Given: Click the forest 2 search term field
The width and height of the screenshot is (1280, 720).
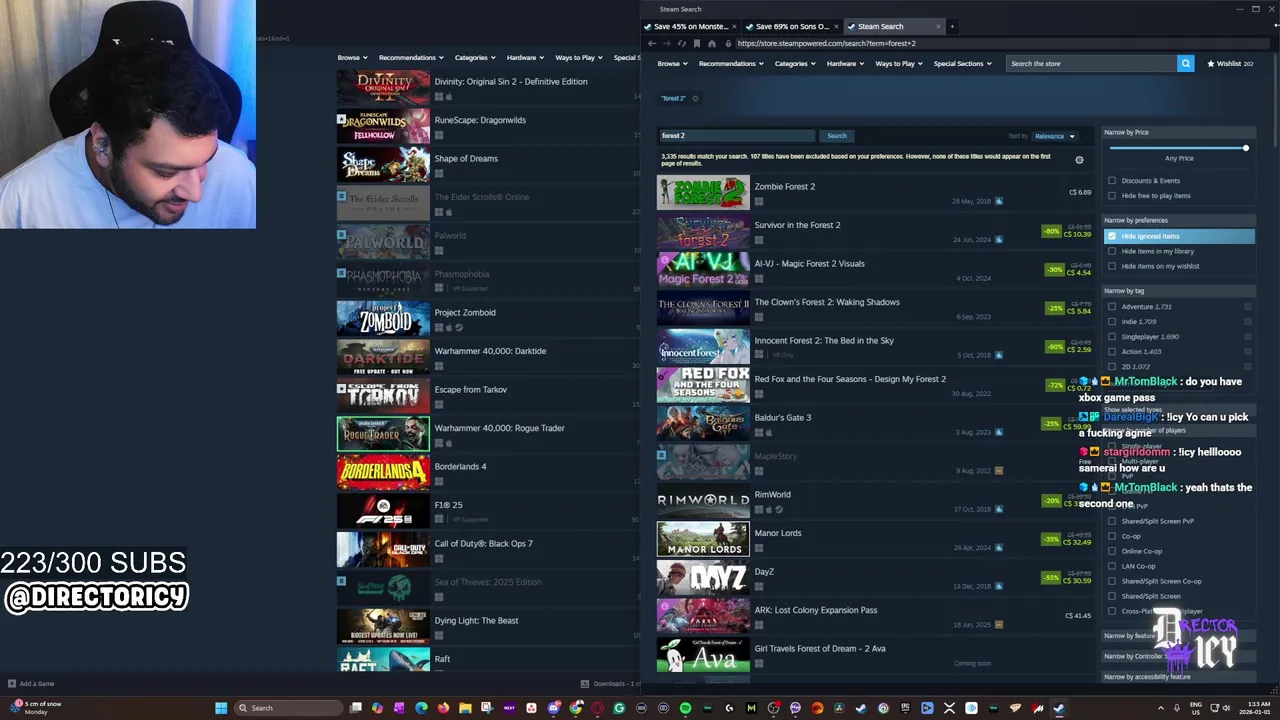Looking at the screenshot, I should [737, 136].
